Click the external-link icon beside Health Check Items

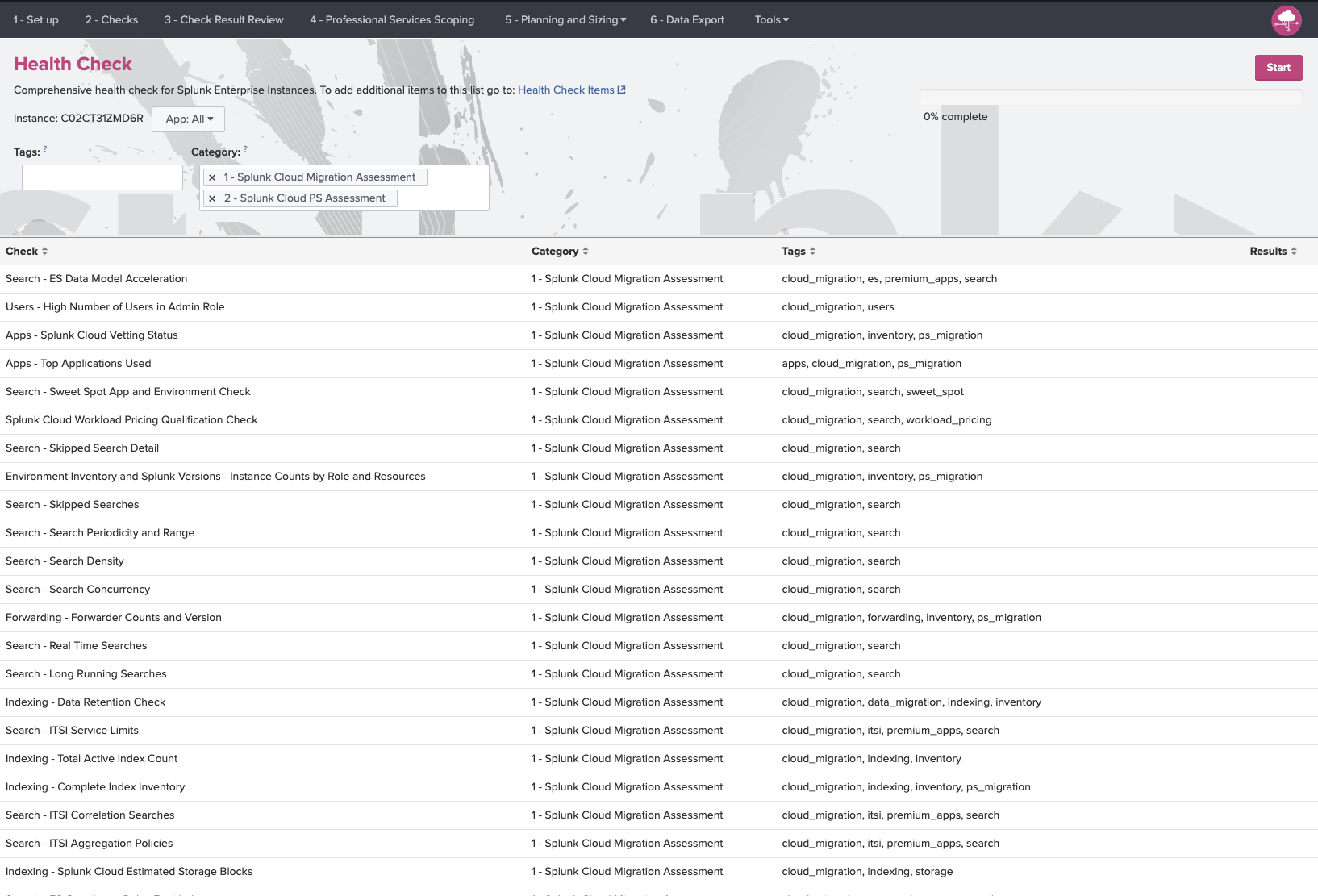pos(621,90)
